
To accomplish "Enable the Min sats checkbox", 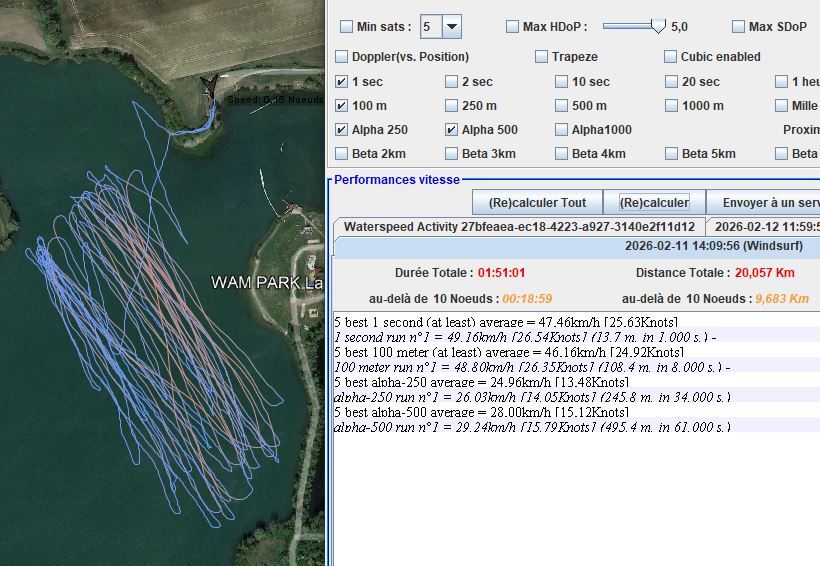I will (346, 27).
